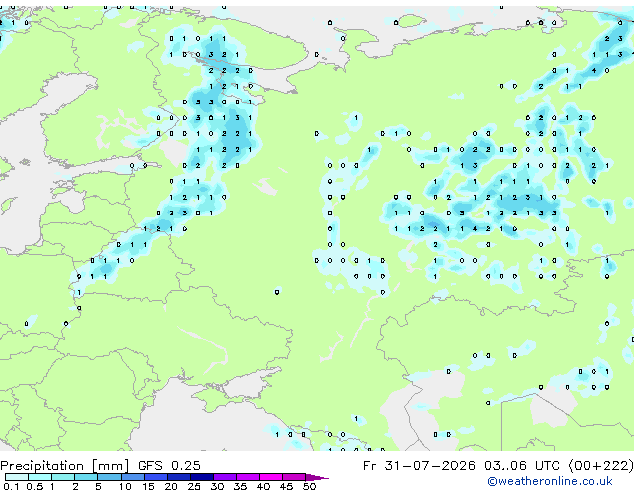
Task: Click the '(00+222)' forecast offset text
Action: 601,466
